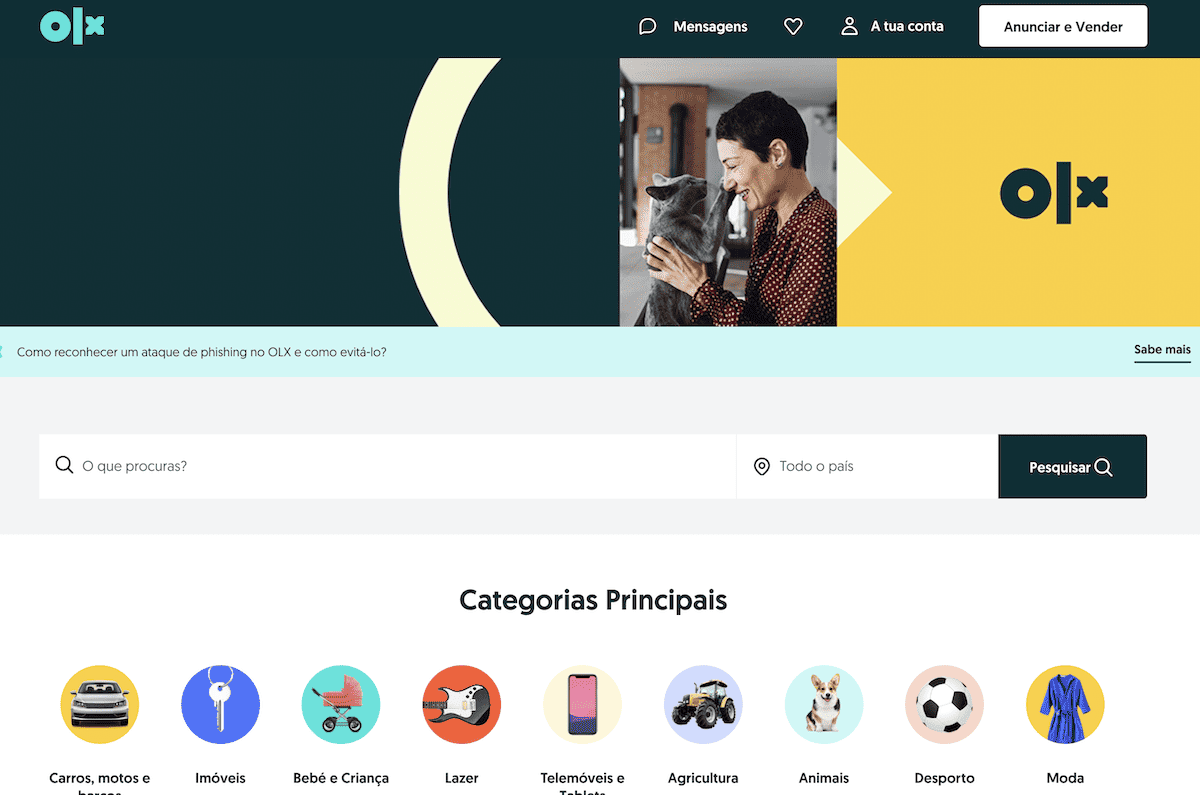This screenshot has height=795, width=1200.
Task: Choose the Bebé e Criança stroller icon
Action: tap(341, 705)
